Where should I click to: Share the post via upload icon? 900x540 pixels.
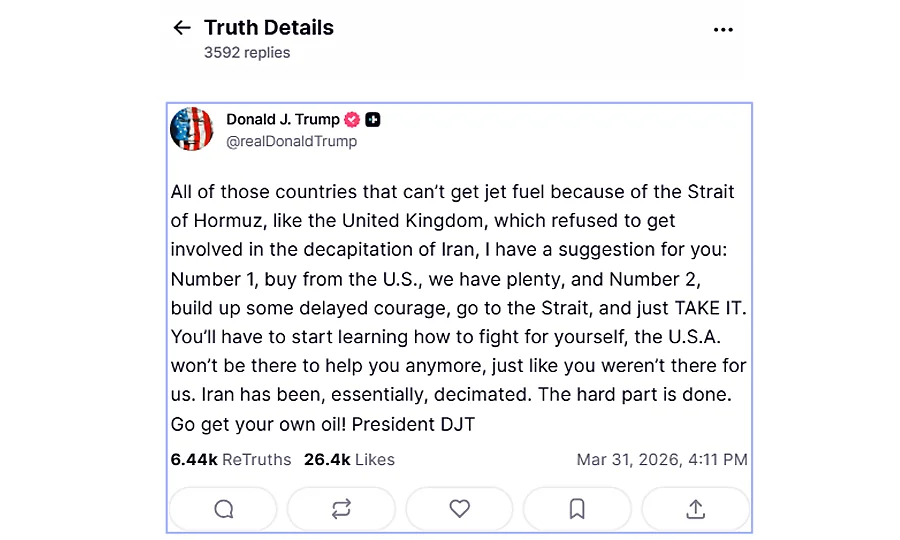coord(695,509)
